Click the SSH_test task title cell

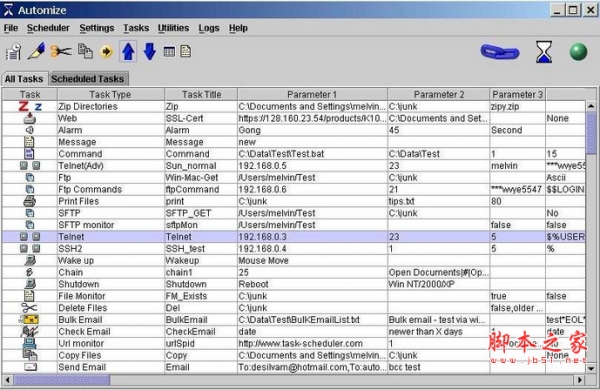pyautogui.click(x=201, y=249)
